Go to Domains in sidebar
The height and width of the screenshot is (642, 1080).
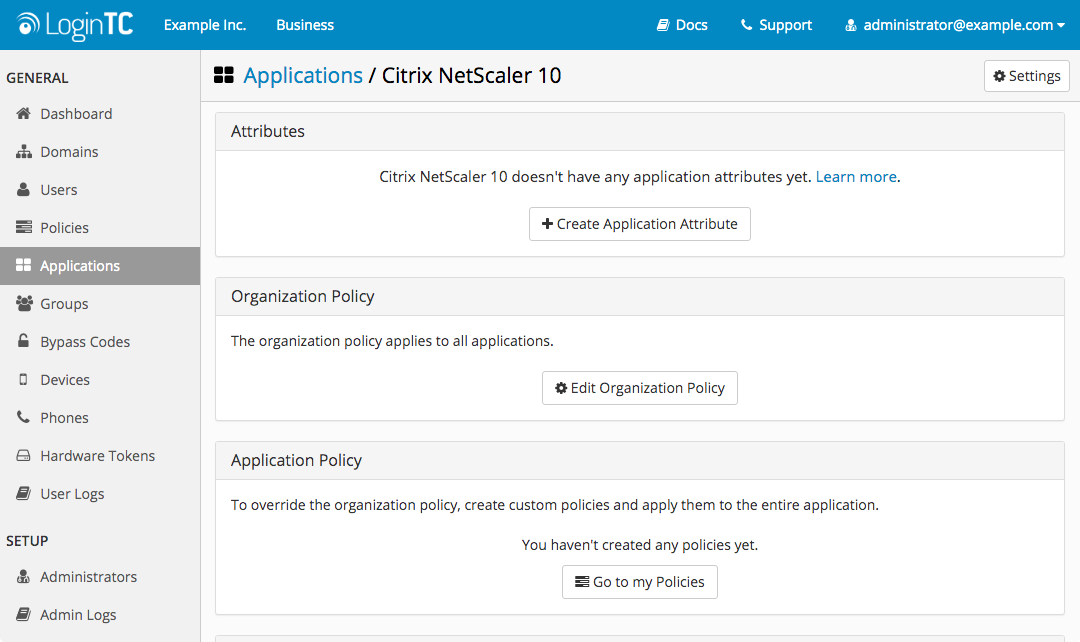point(100,152)
